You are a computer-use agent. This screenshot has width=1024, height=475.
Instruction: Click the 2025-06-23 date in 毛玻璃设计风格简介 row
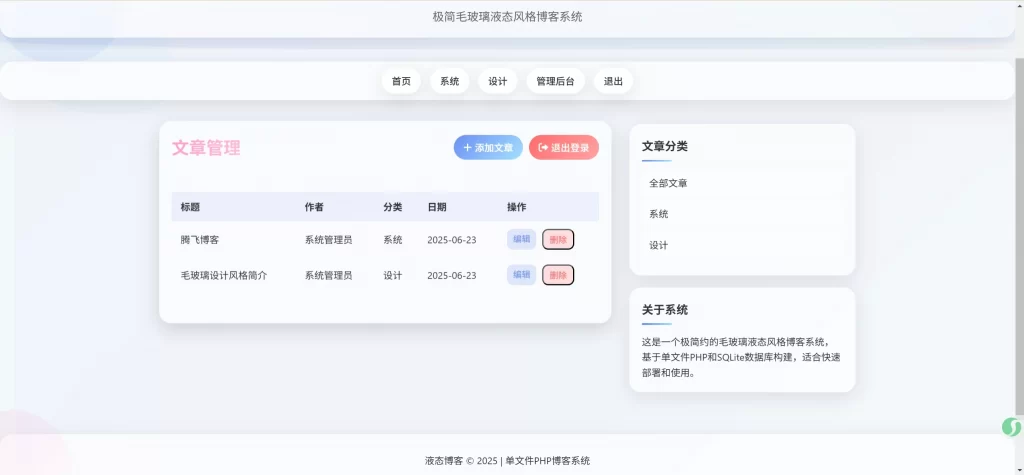coord(452,276)
